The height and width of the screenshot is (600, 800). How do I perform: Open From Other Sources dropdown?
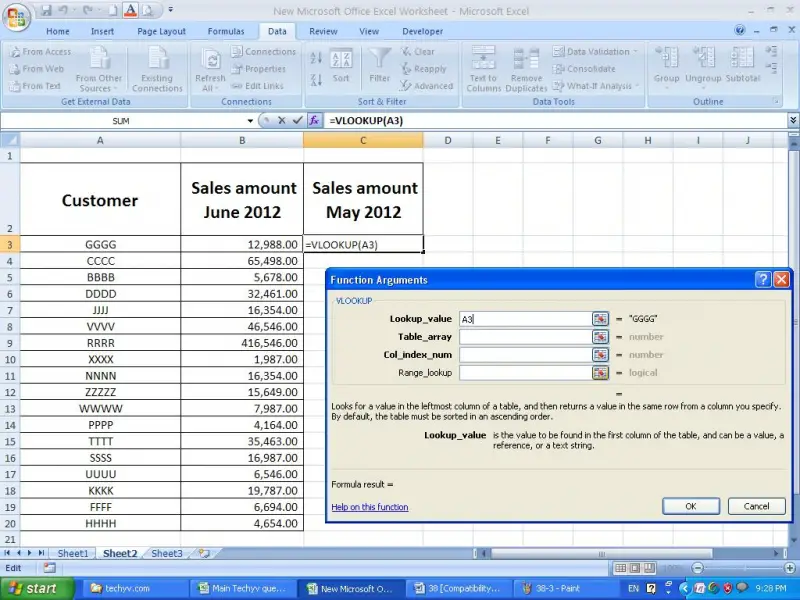point(99,69)
